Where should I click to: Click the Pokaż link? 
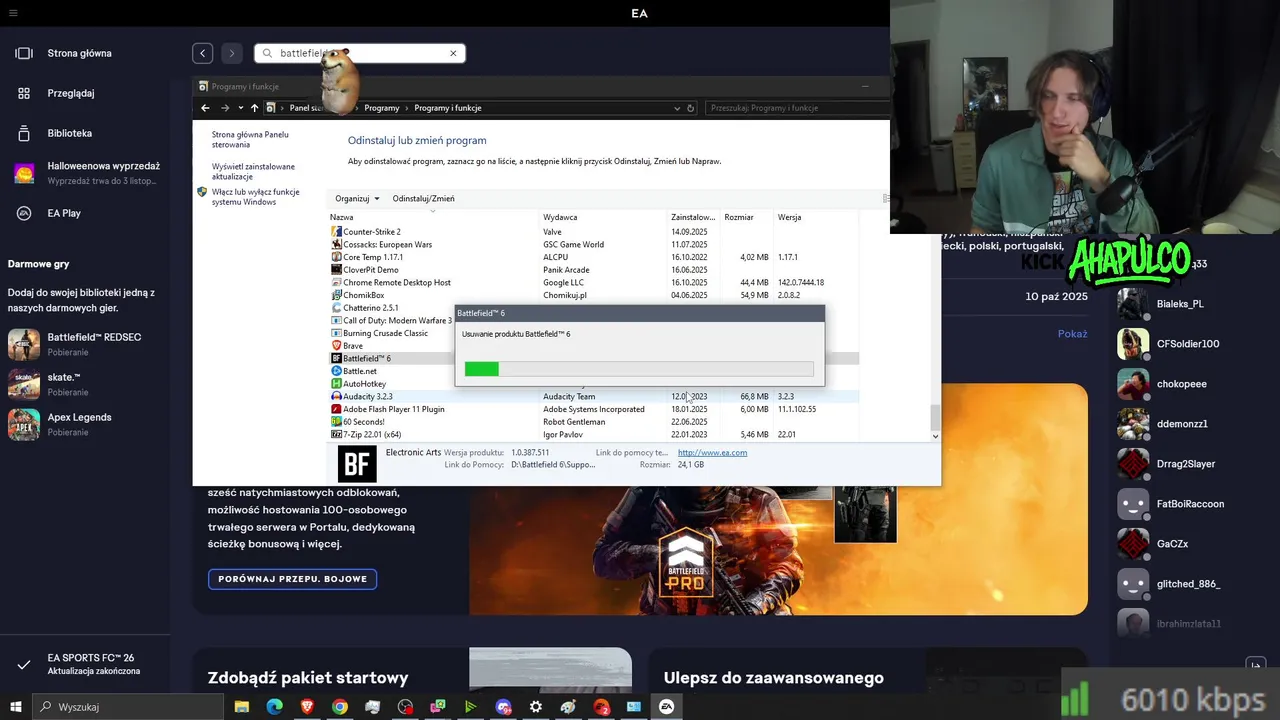tap(1072, 333)
